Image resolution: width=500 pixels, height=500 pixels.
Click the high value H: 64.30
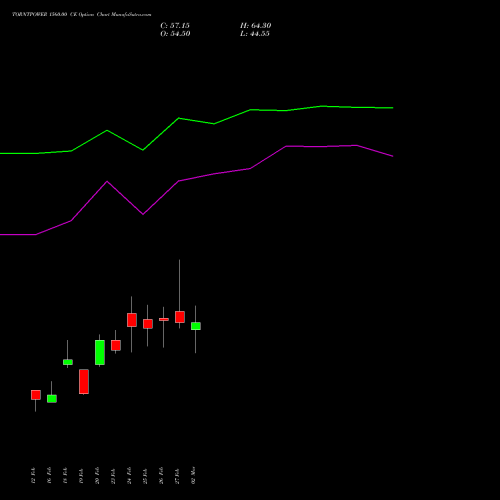tap(256, 26)
